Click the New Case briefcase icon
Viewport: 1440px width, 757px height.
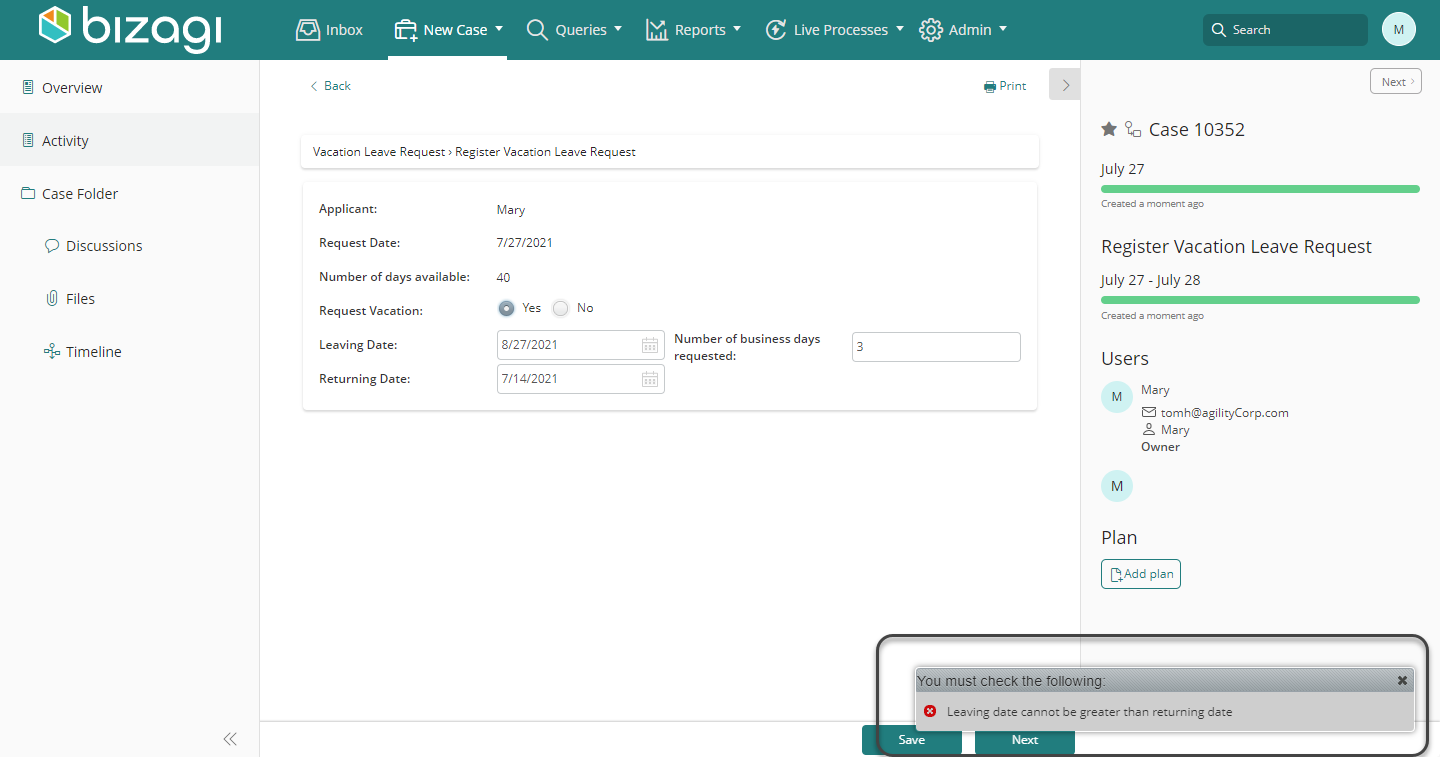pos(406,30)
